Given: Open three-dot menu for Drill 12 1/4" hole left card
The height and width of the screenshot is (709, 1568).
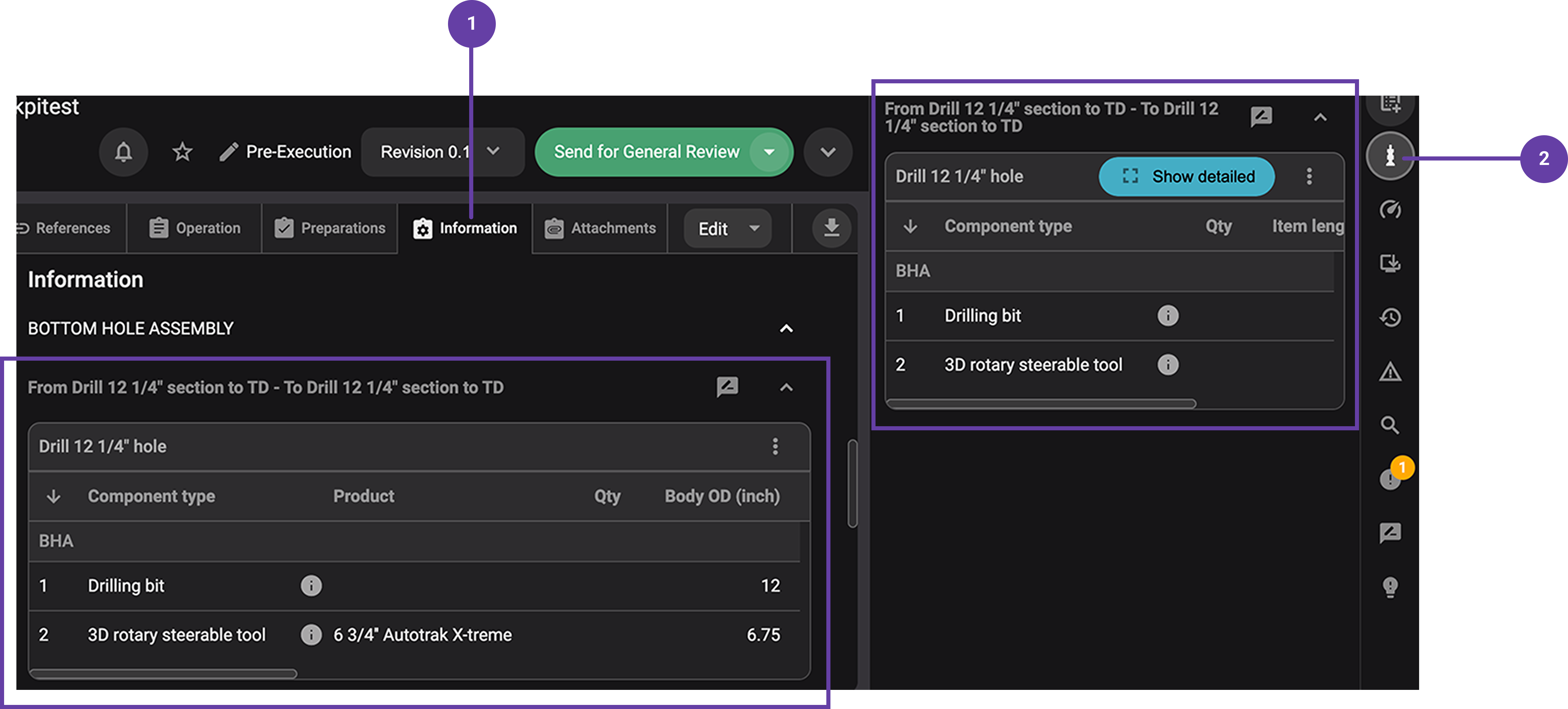Looking at the screenshot, I should [x=775, y=446].
